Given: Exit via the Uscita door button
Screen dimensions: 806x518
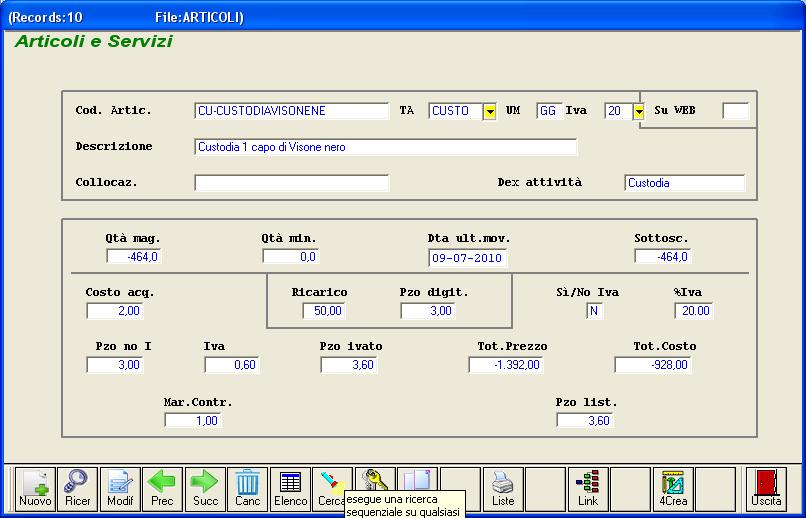Looking at the screenshot, I should click(x=767, y=489).
